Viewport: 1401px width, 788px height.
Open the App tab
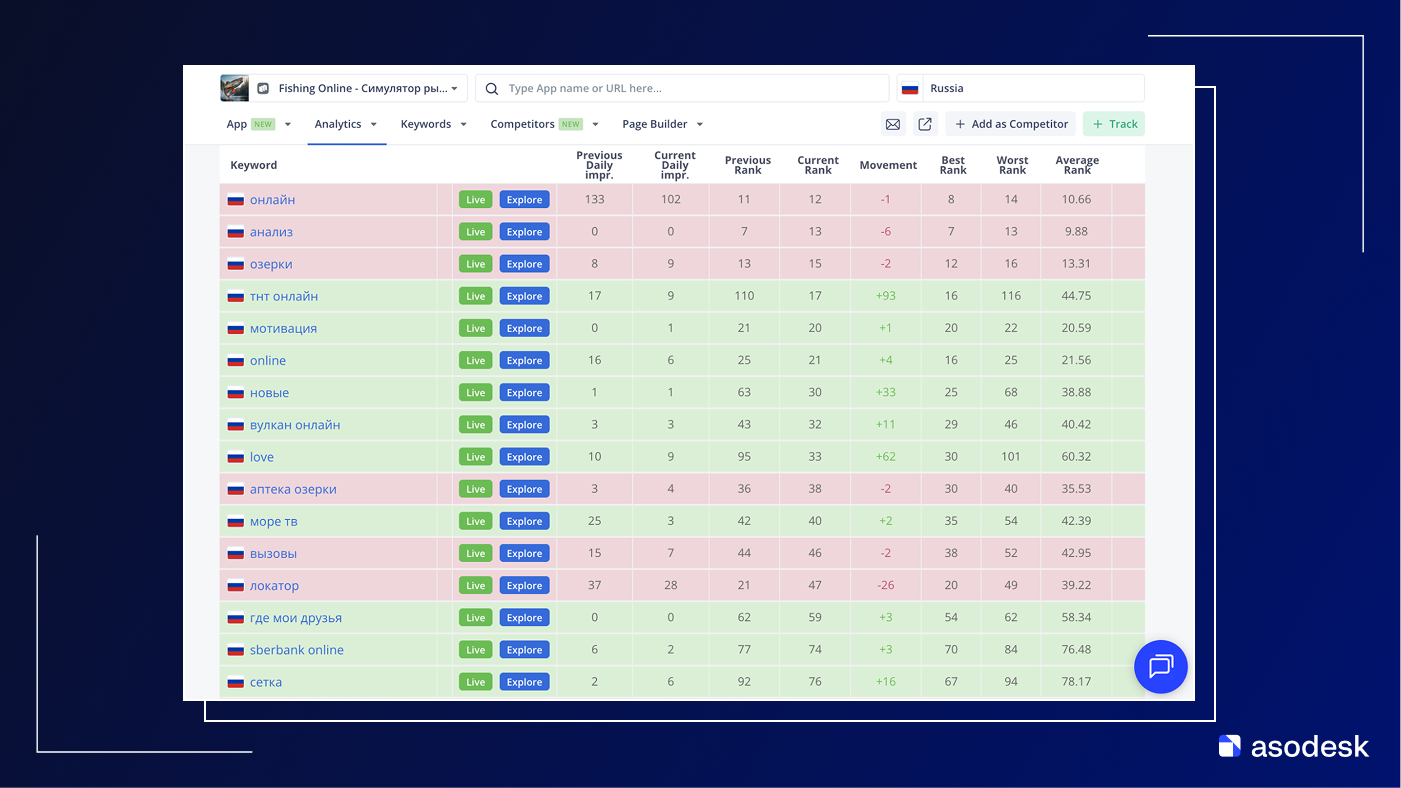pos(237,124)
